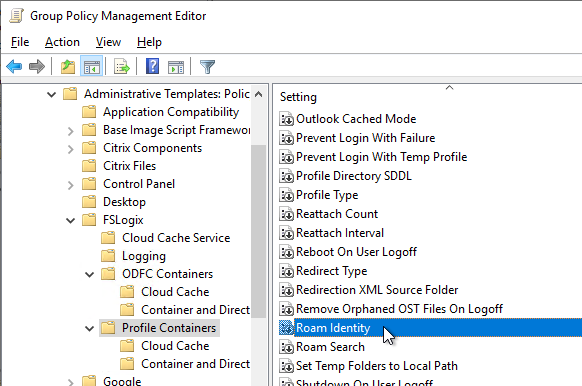Open the Help question mark icon

pyautogui.click(x=152, y=67)
